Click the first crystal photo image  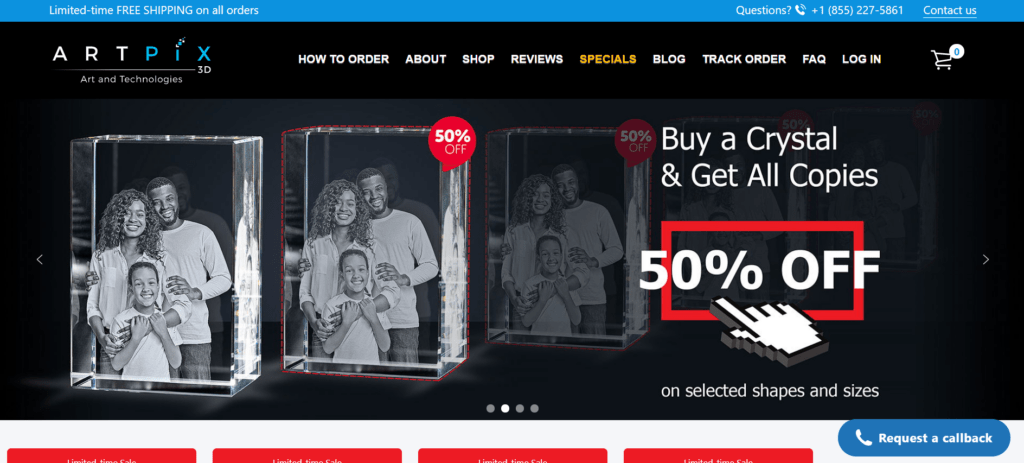(x=166, y=264)
